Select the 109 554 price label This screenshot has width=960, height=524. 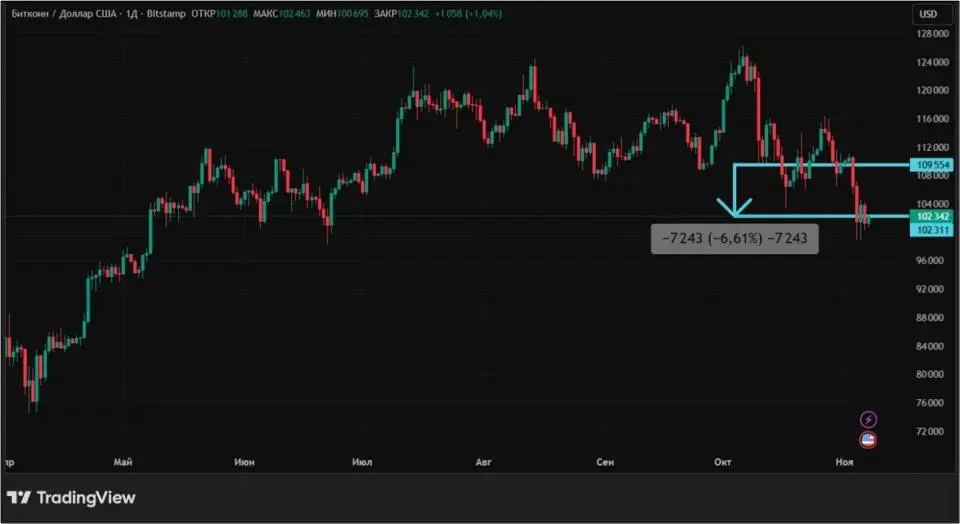pyautogui.click(x=931, y=164)
